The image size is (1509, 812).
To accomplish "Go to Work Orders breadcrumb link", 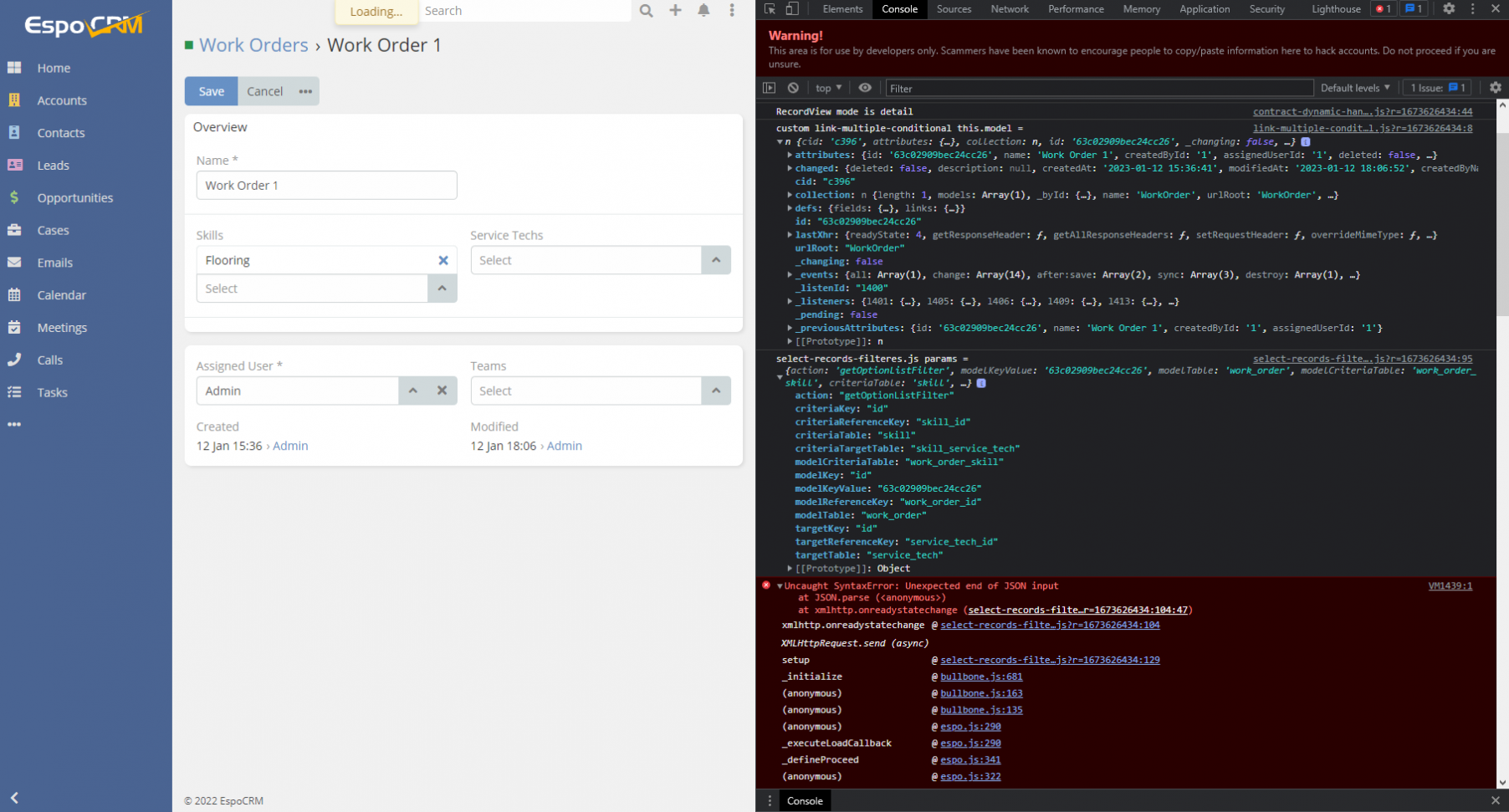I will click(x=253, y=45).
